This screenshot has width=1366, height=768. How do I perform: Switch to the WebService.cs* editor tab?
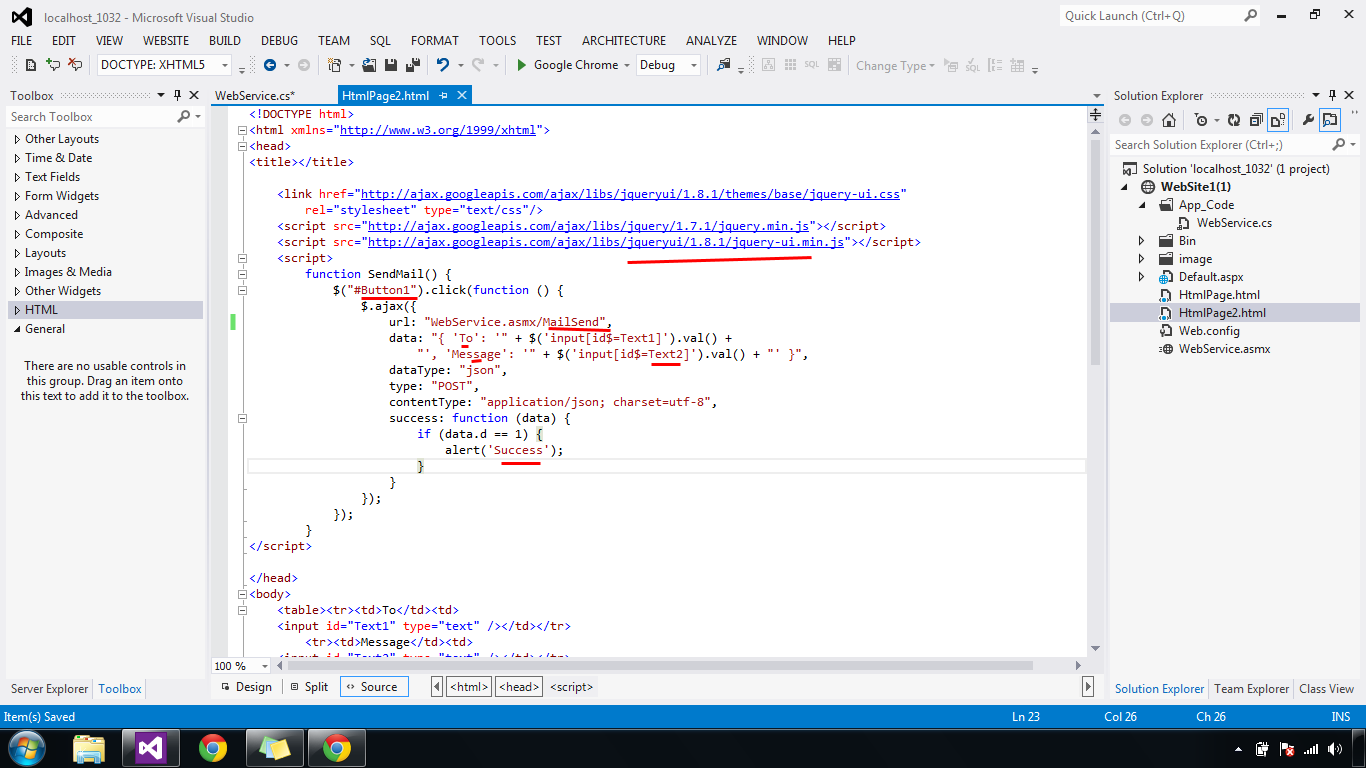tap(255, 96)
